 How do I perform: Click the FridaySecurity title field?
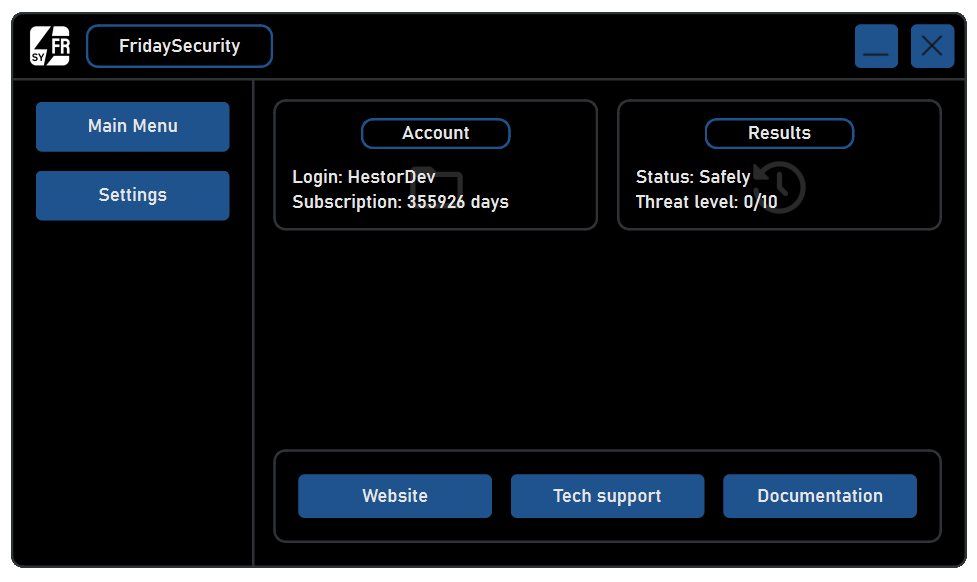click(x=178, y=45)
